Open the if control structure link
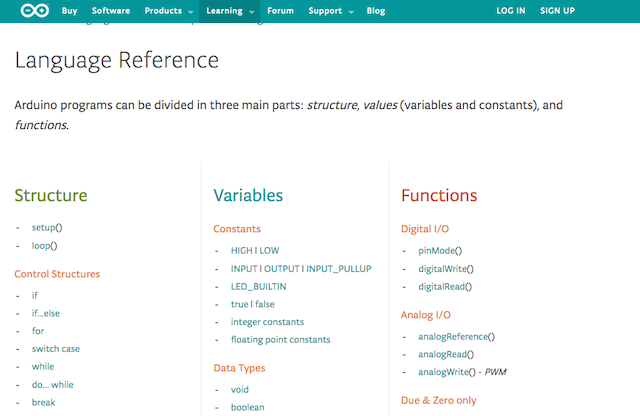The width and height of the screenshot is (640, 416). [35, 295]
